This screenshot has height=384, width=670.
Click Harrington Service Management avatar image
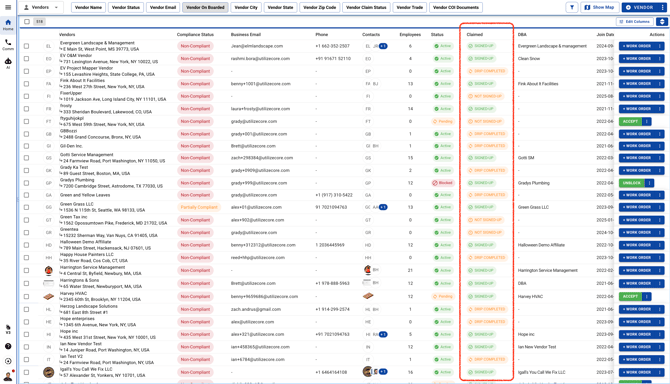tap(49, 270)
